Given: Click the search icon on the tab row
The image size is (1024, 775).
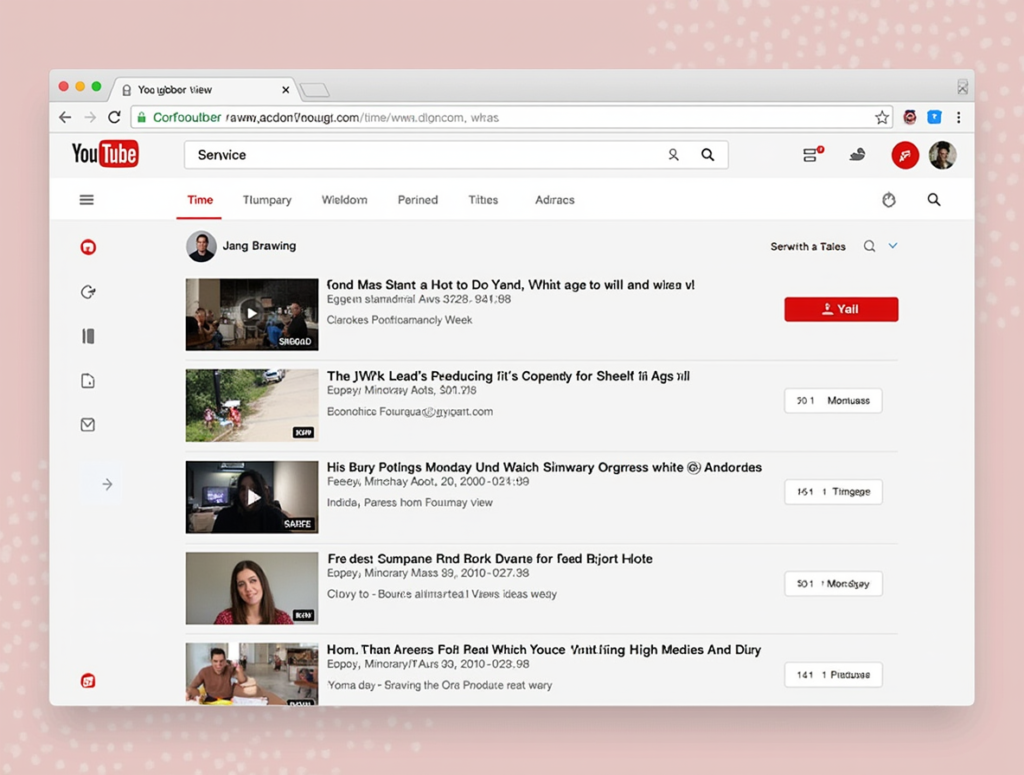Looking at the screenshot, I should [934, 200].
